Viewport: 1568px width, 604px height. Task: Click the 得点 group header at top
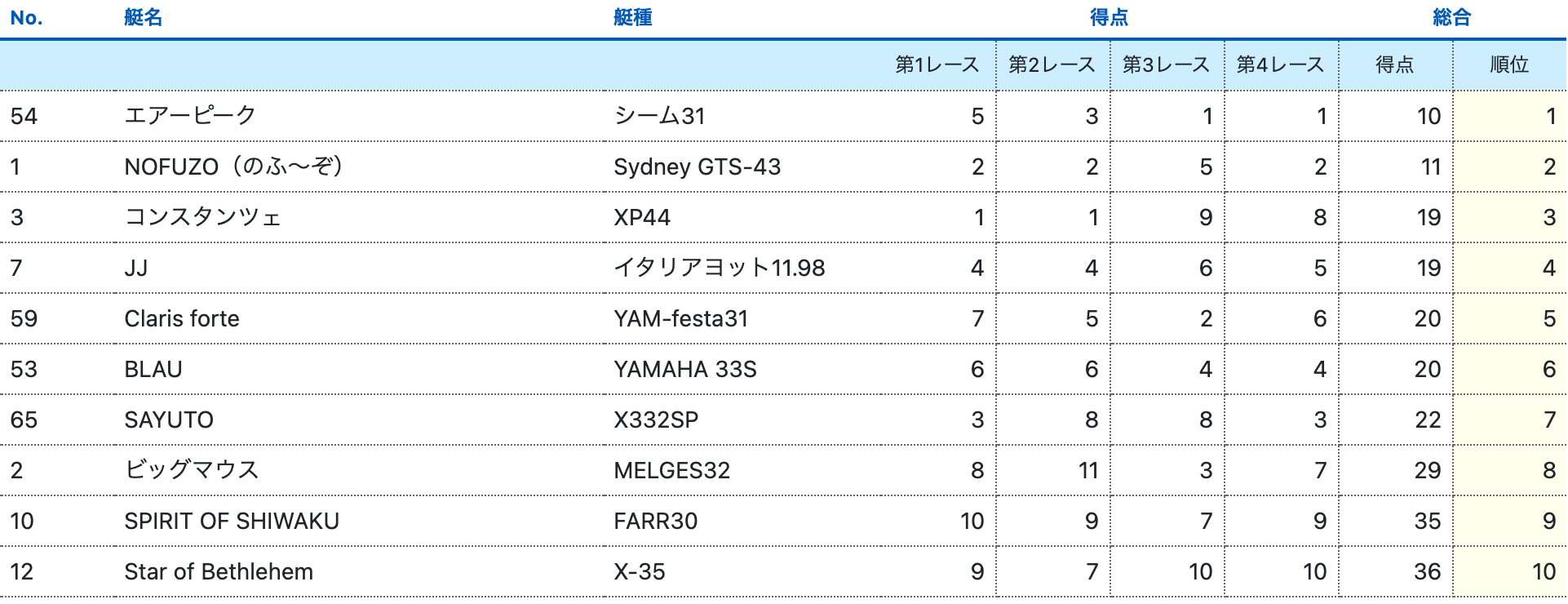[1109, 18]
